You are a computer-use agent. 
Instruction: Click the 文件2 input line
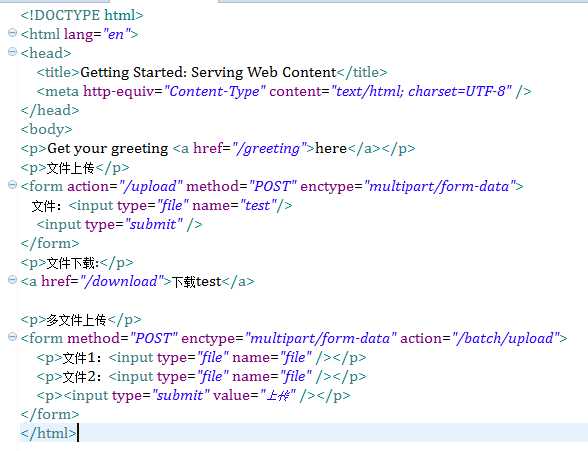201,377
